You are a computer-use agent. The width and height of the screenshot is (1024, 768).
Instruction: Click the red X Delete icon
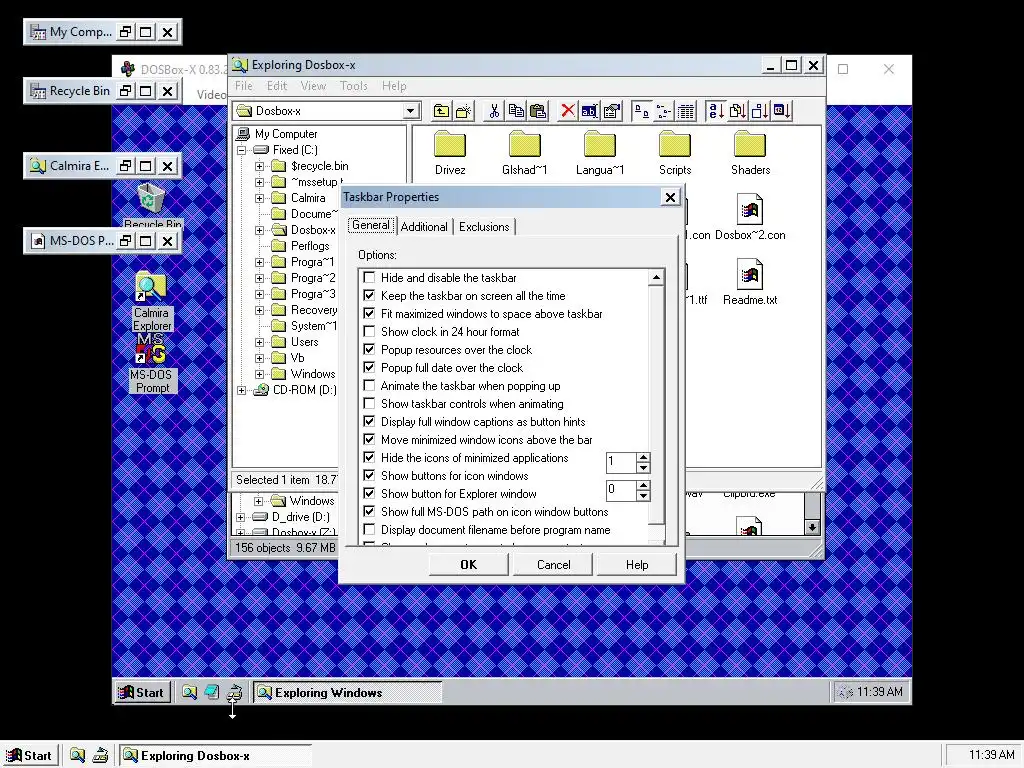(x=568, y=111)
